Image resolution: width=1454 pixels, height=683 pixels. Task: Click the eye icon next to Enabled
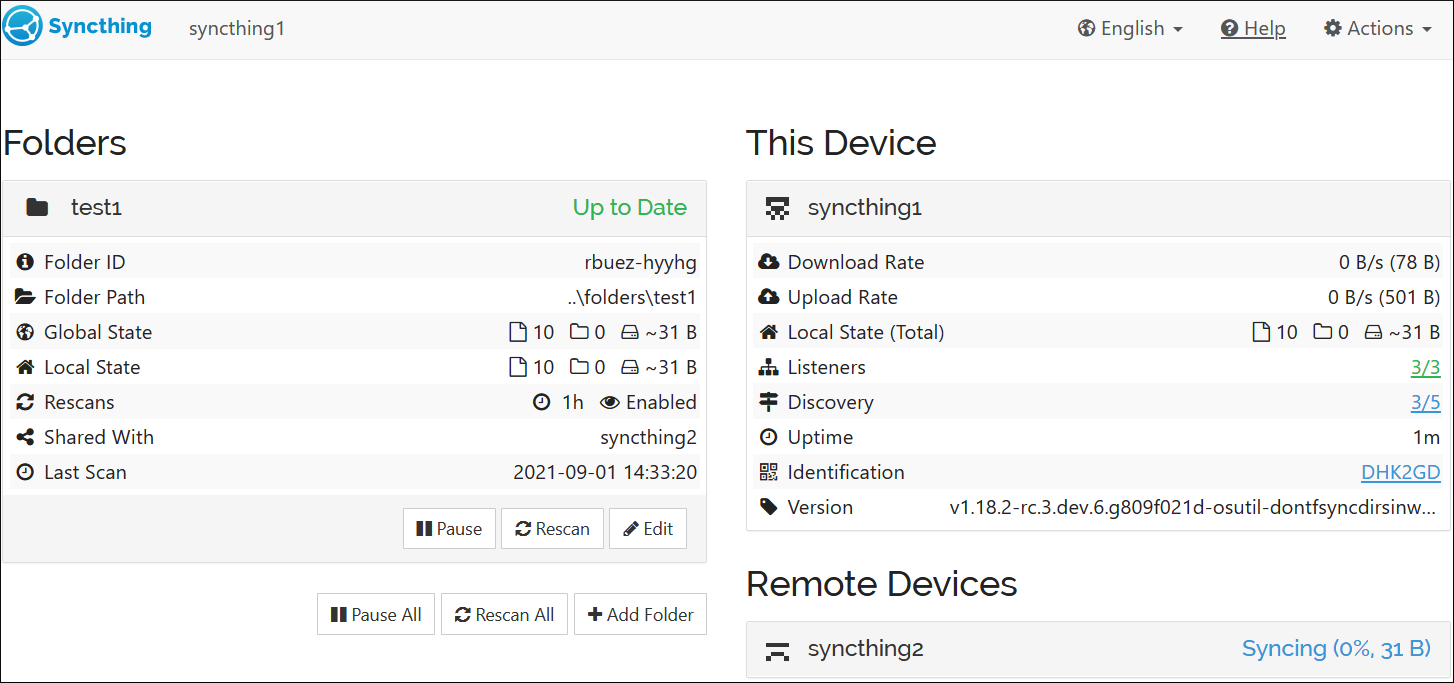coord(610,402)
